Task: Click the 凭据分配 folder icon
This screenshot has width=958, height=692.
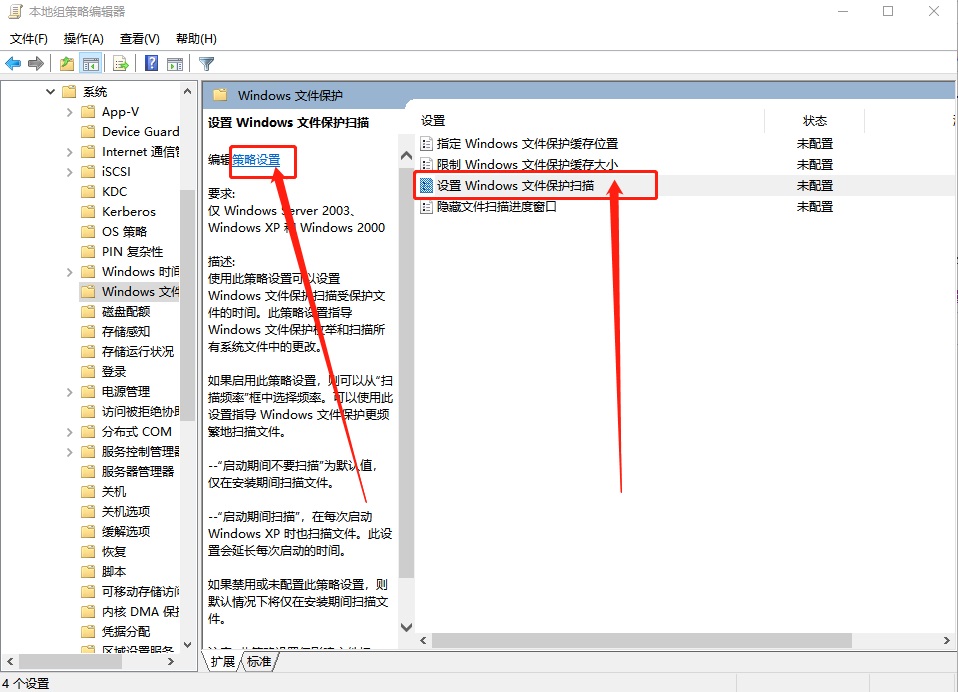Action: click(89, 632)
